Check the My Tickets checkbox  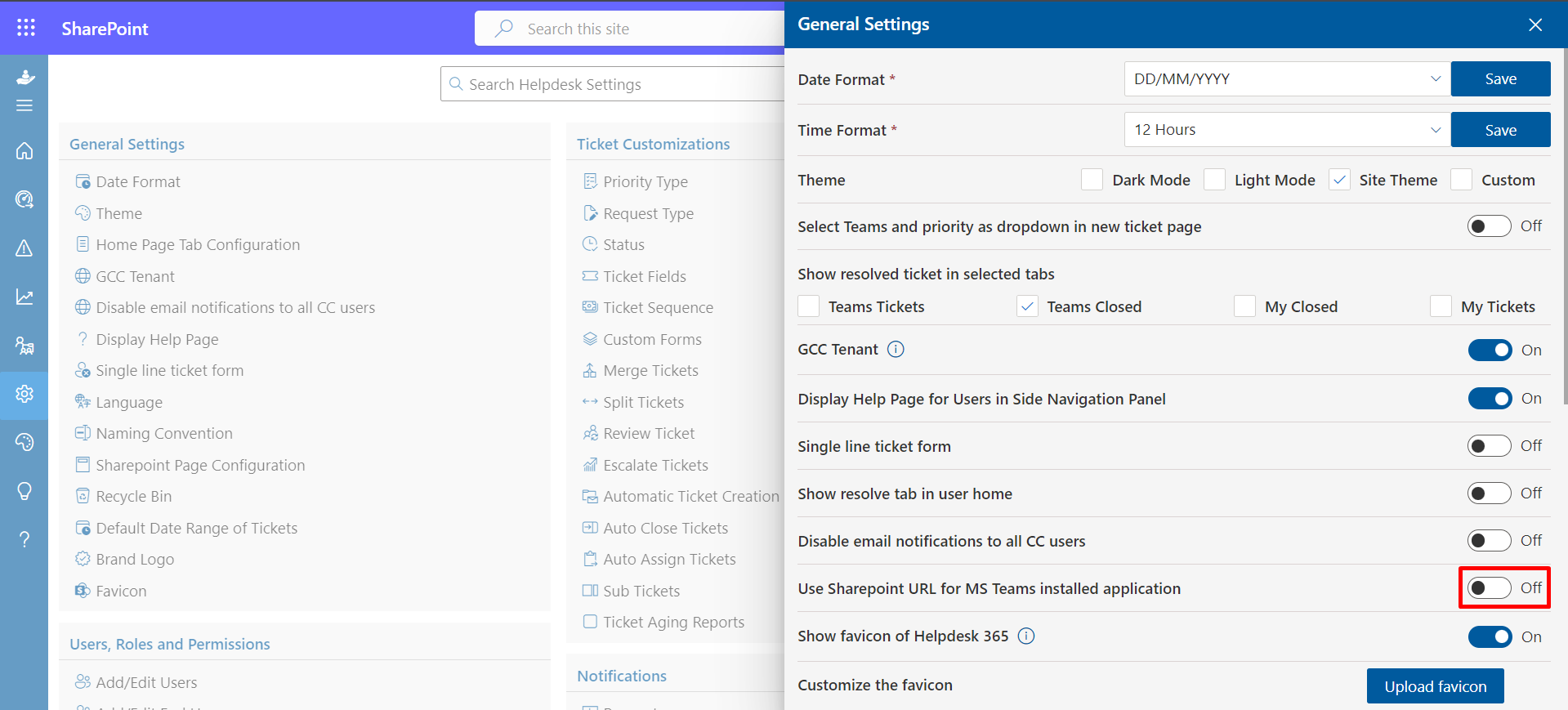tap(1441, 306)
